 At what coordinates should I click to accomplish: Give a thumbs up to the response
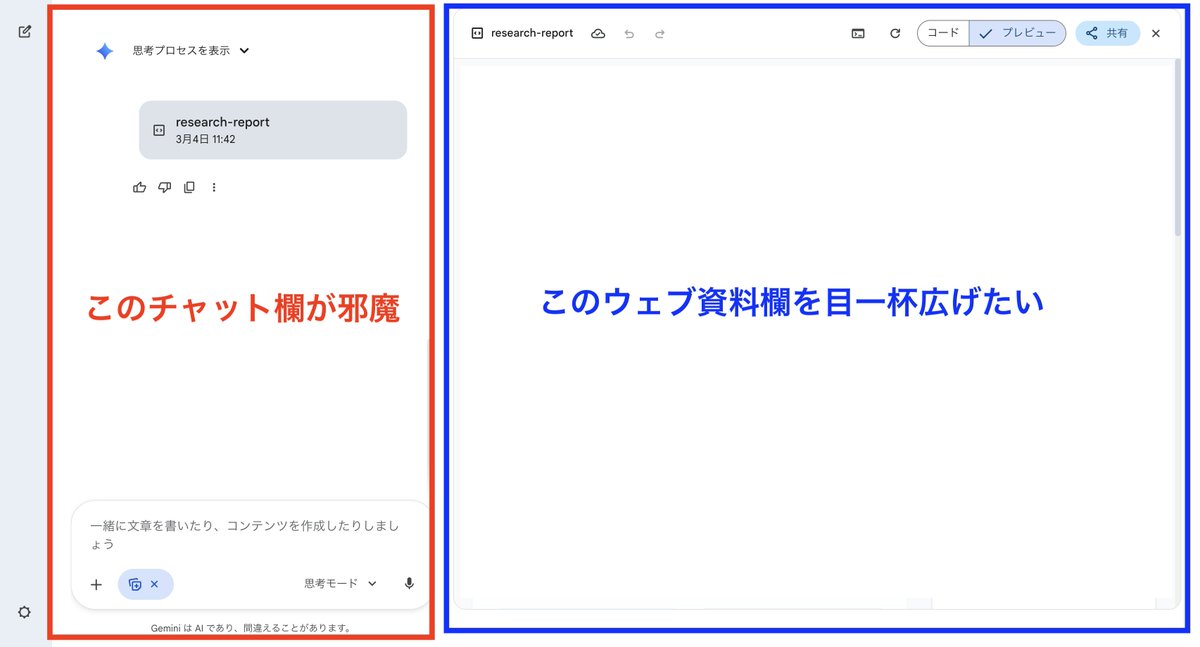coord(139,187)
